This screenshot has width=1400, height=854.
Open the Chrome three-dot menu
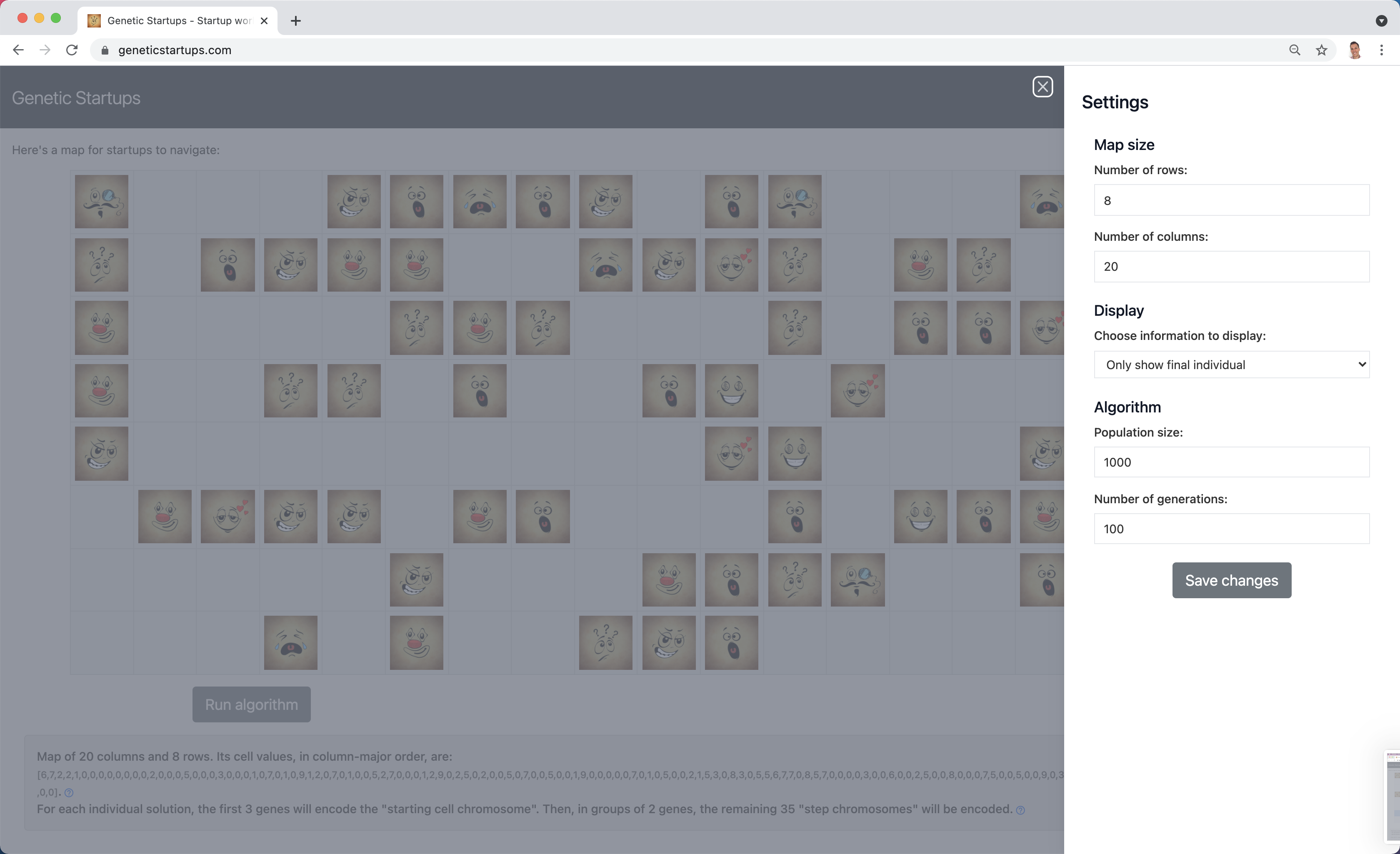tap(1381, 50)
